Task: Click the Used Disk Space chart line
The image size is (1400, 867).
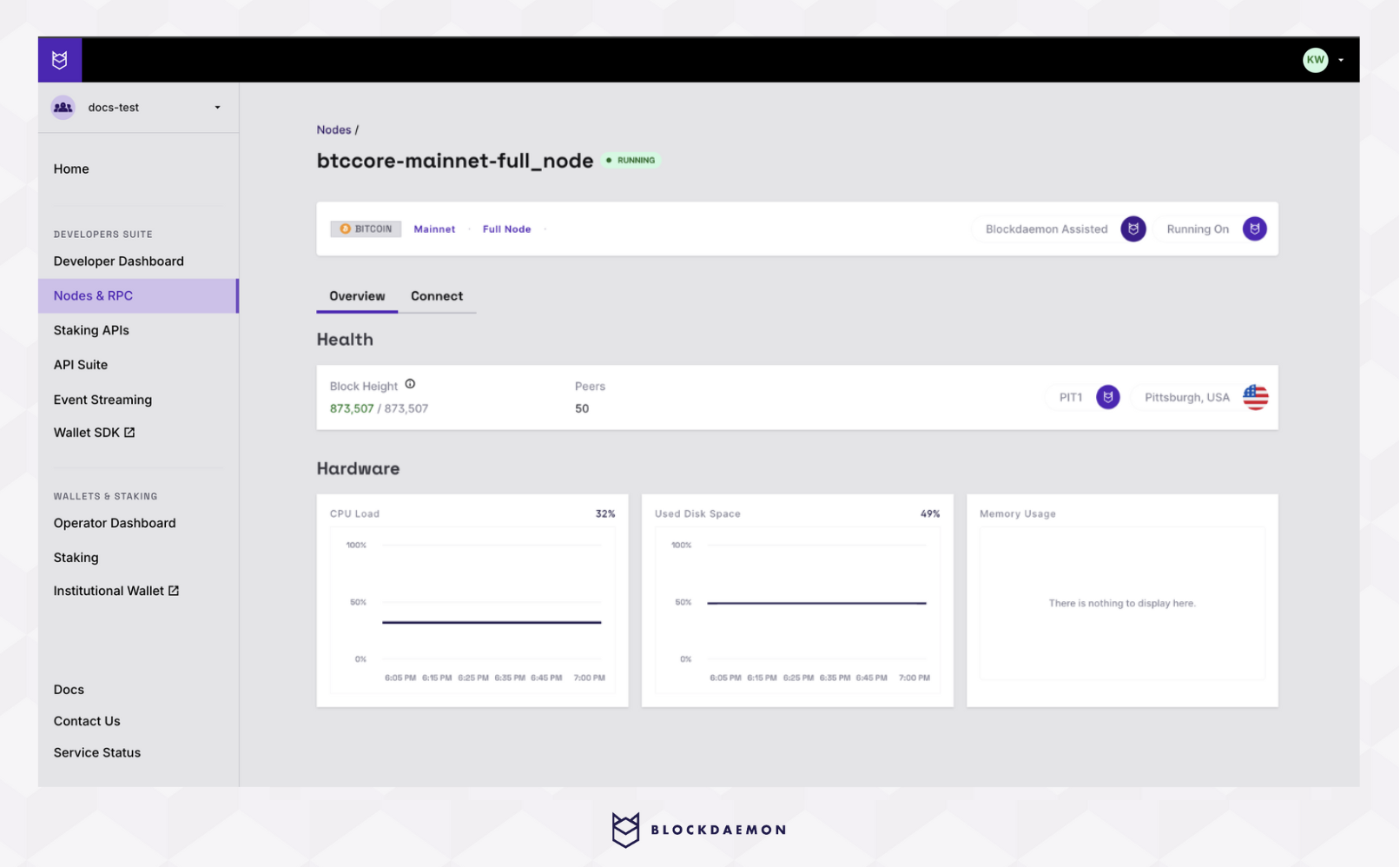Action: [x=816, y=603]
